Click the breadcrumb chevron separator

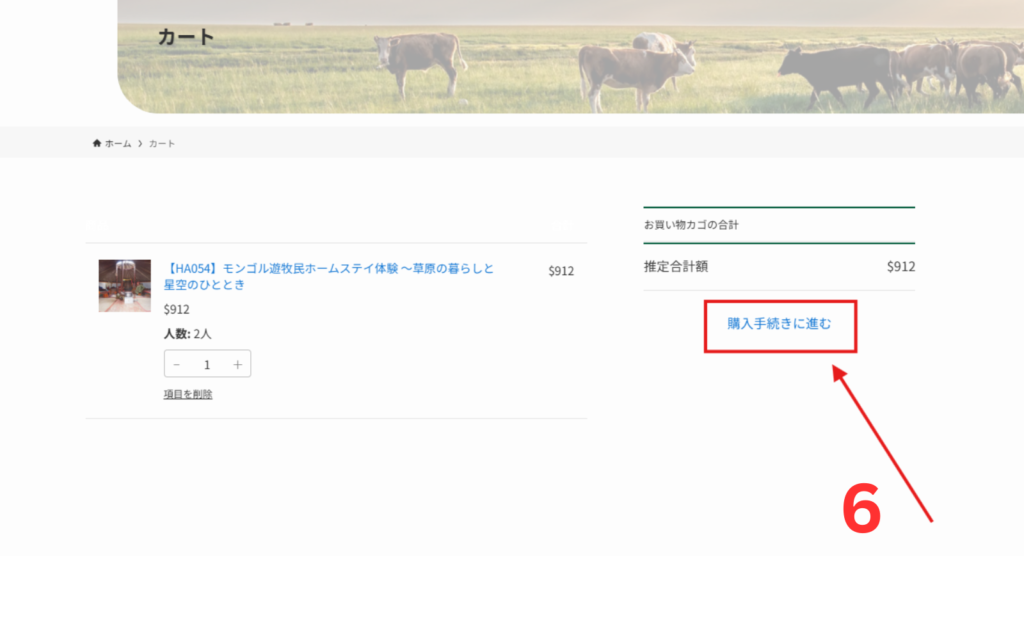point(140,144)
